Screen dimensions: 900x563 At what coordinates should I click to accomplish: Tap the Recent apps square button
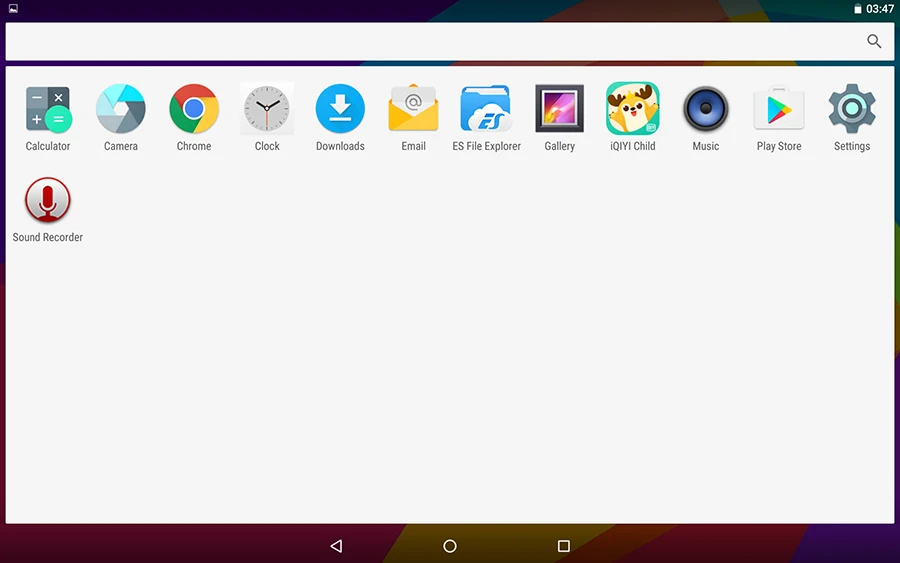click(x=564, y=546)
